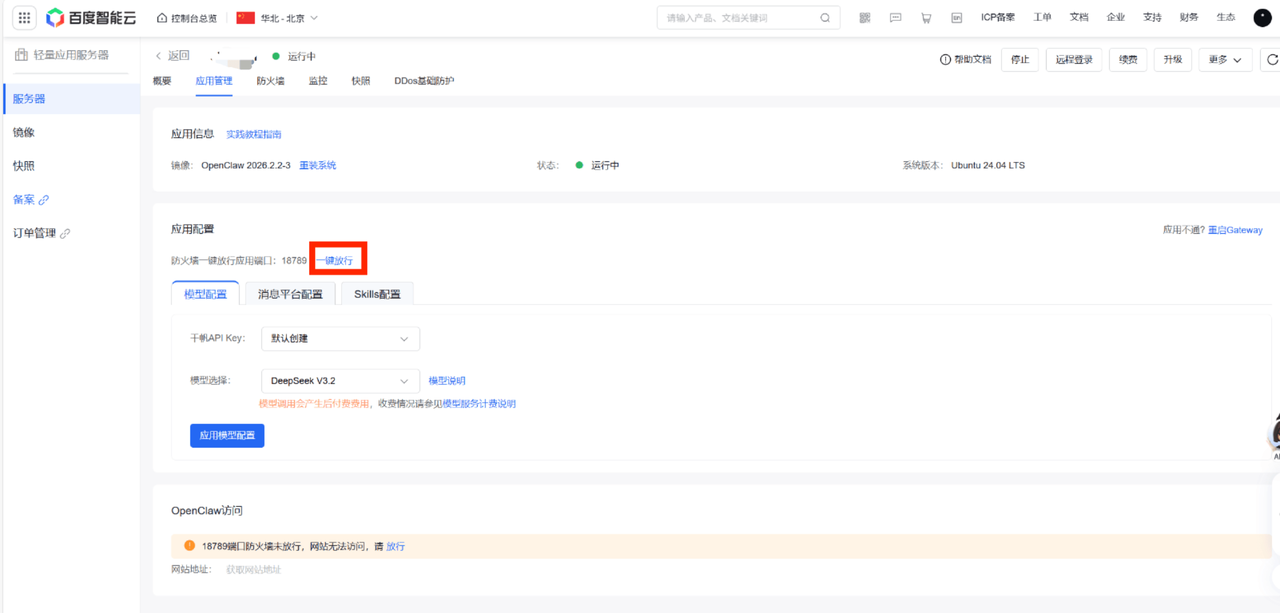1280x613 pixels.
Task: Select 镜像 in the left sidebar
Action: coord(24,133)
